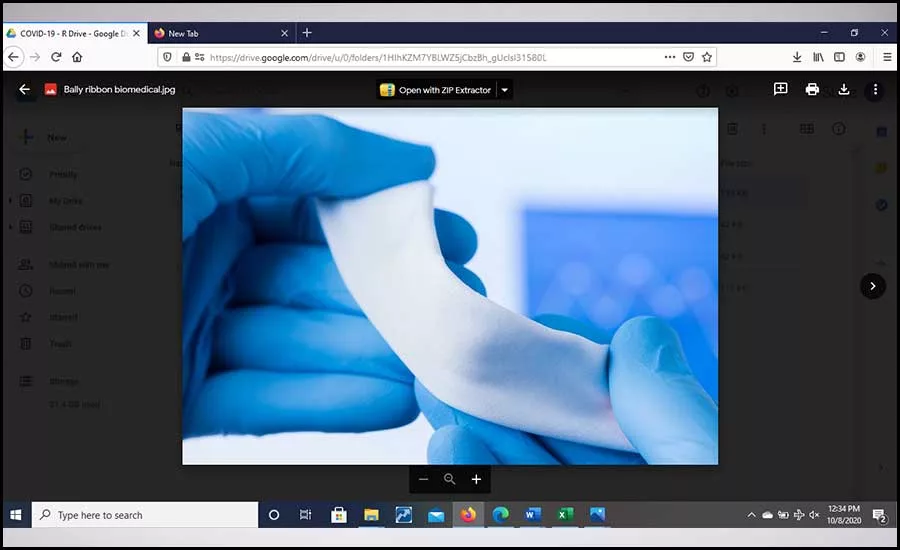This screenshot has height=550, width=900.
Task: Open Excel from the Windows taskbar
Action: point(565,515)
